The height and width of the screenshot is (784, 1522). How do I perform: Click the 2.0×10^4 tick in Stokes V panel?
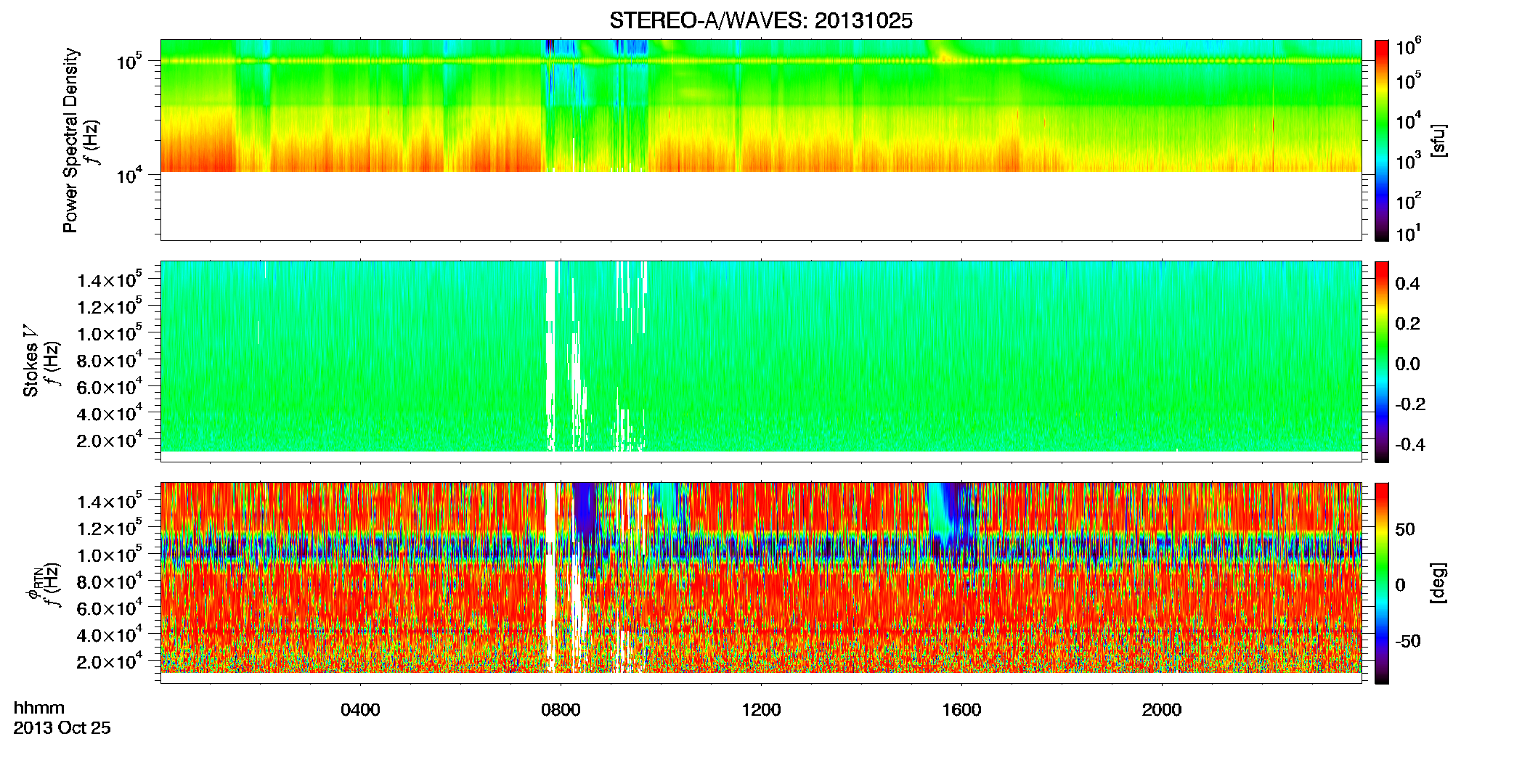pyautogui.click(x=109, y=440)
